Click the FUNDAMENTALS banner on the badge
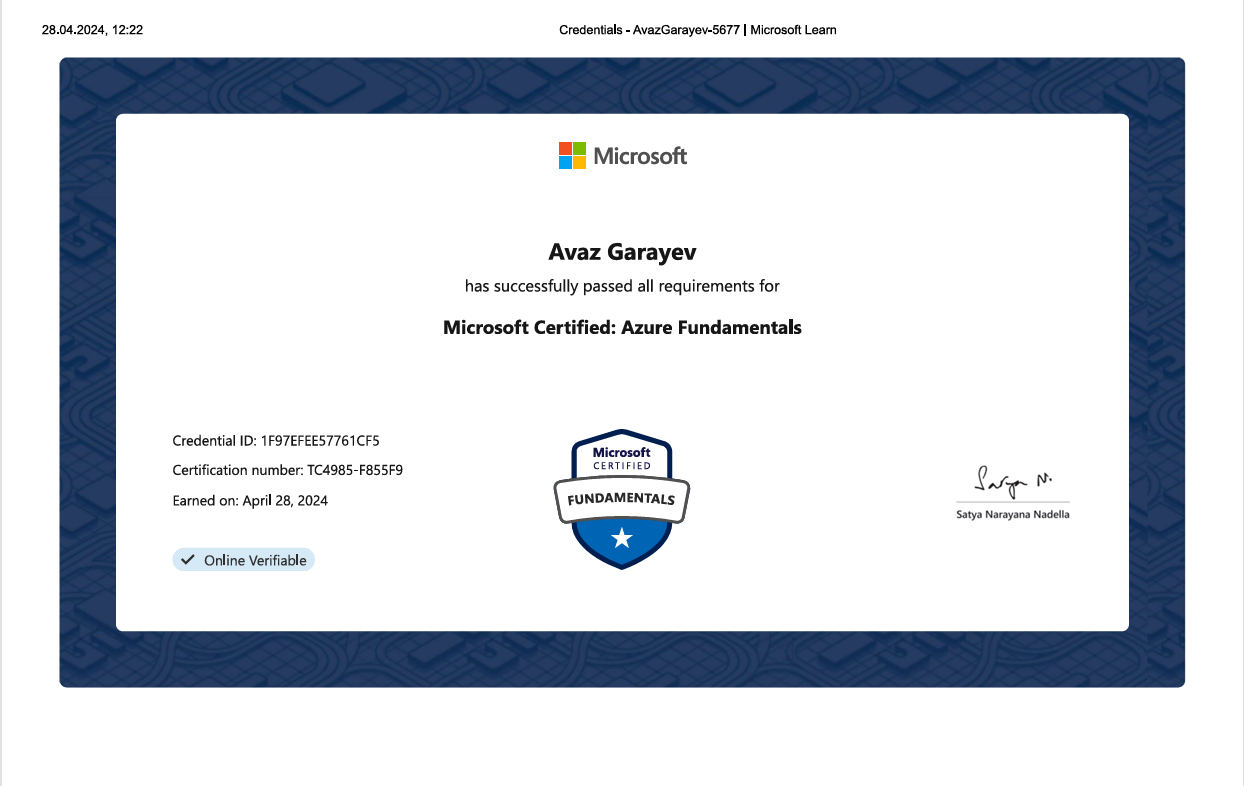Viewport: 1244px width, 786px height. [622, 499]
